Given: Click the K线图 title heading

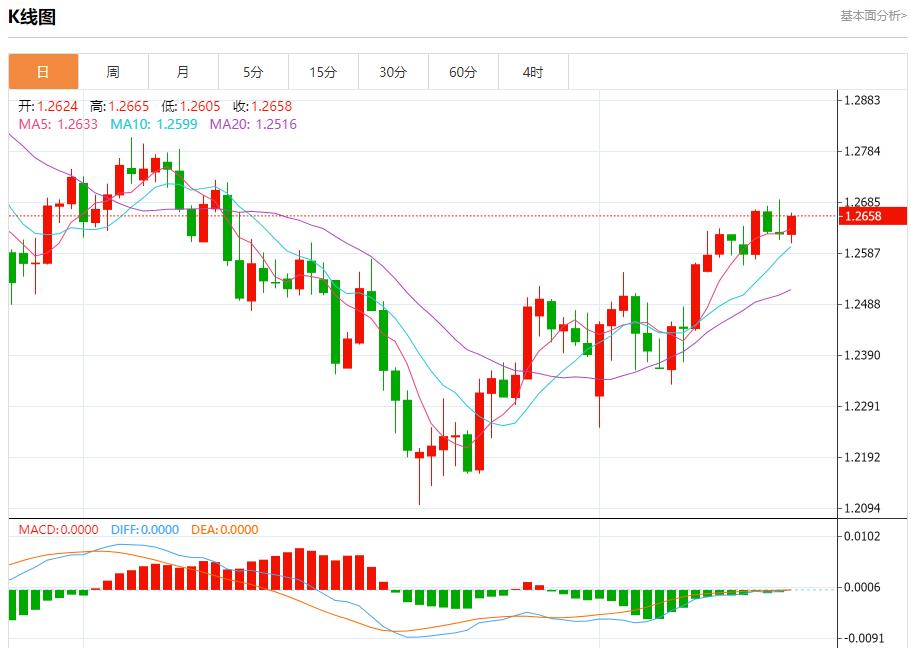Looking at the screenshot, I should tap(32, 17).
